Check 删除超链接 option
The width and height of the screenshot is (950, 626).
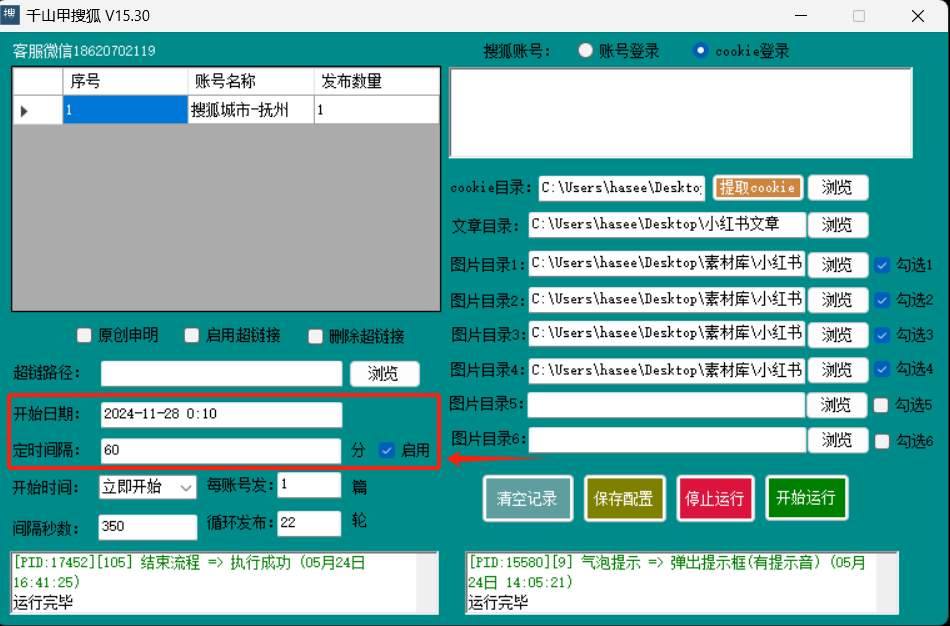pos(315,336)
